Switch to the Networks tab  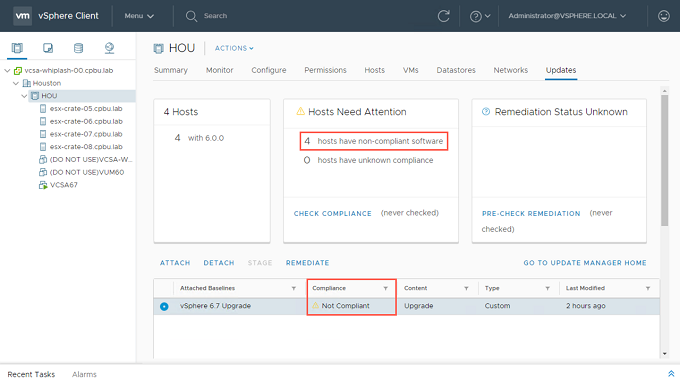pyautogui.click(x=510, y=70)
